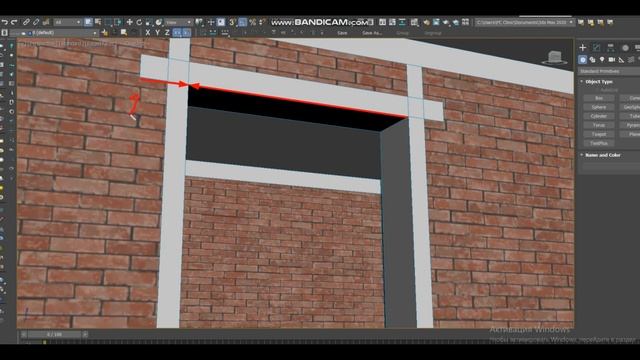
Task: Open the Standard Primitives dropdown
Action: 609,71
